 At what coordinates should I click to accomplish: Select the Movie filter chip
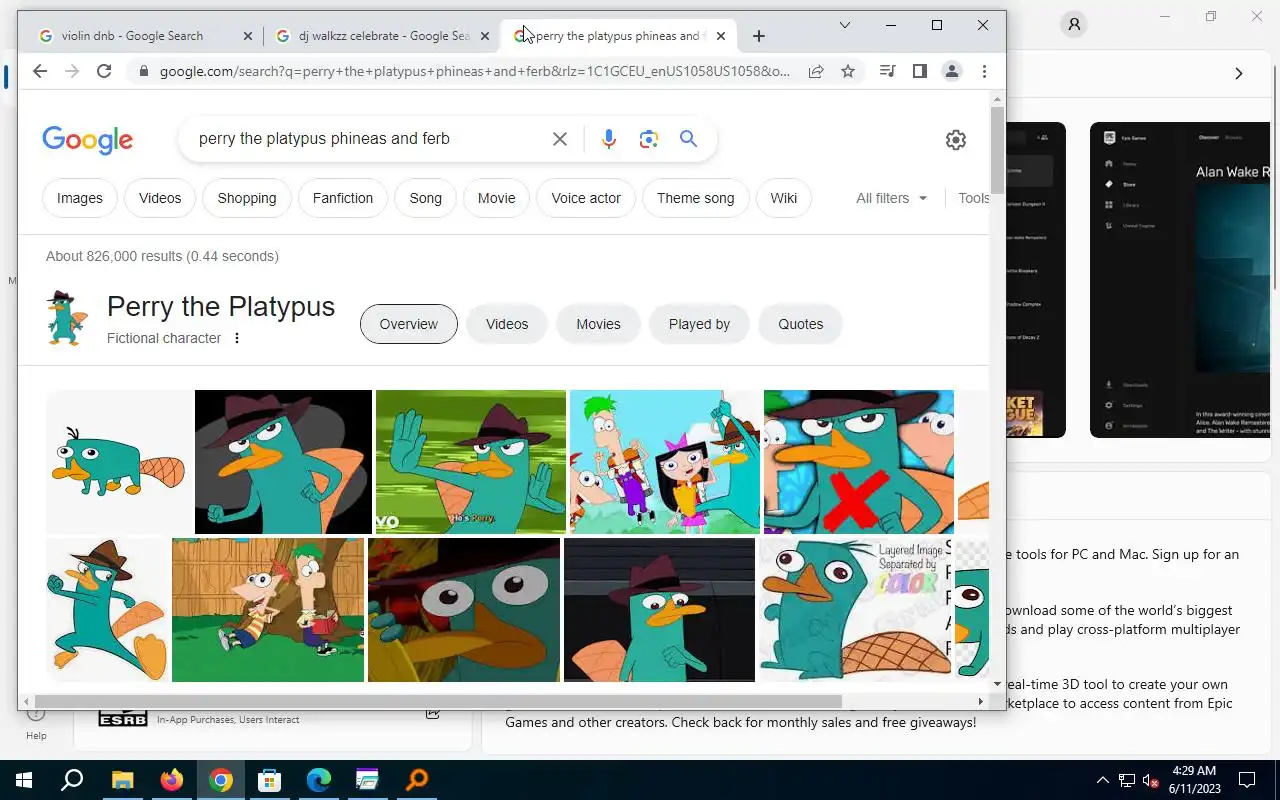pyautogui.click(x=496, y=198)
